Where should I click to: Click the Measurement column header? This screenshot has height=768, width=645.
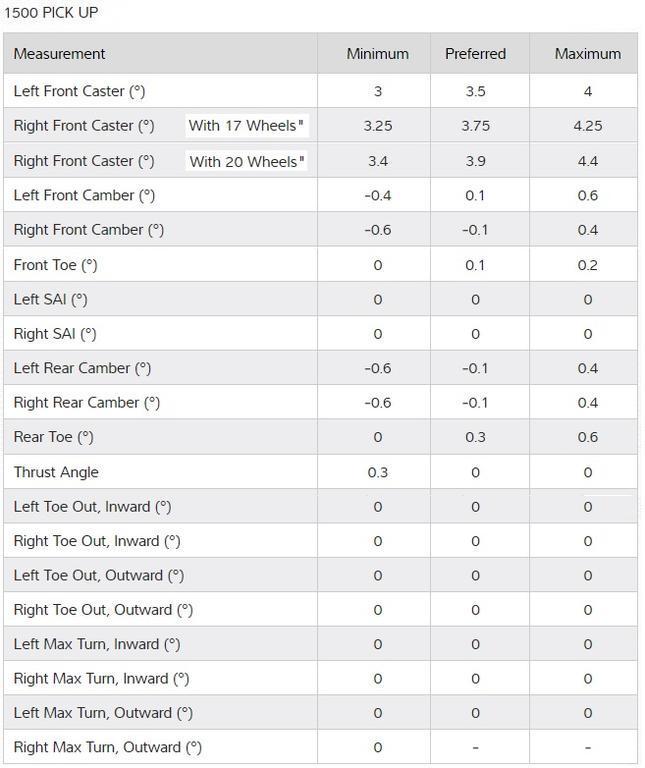point(59,53)
